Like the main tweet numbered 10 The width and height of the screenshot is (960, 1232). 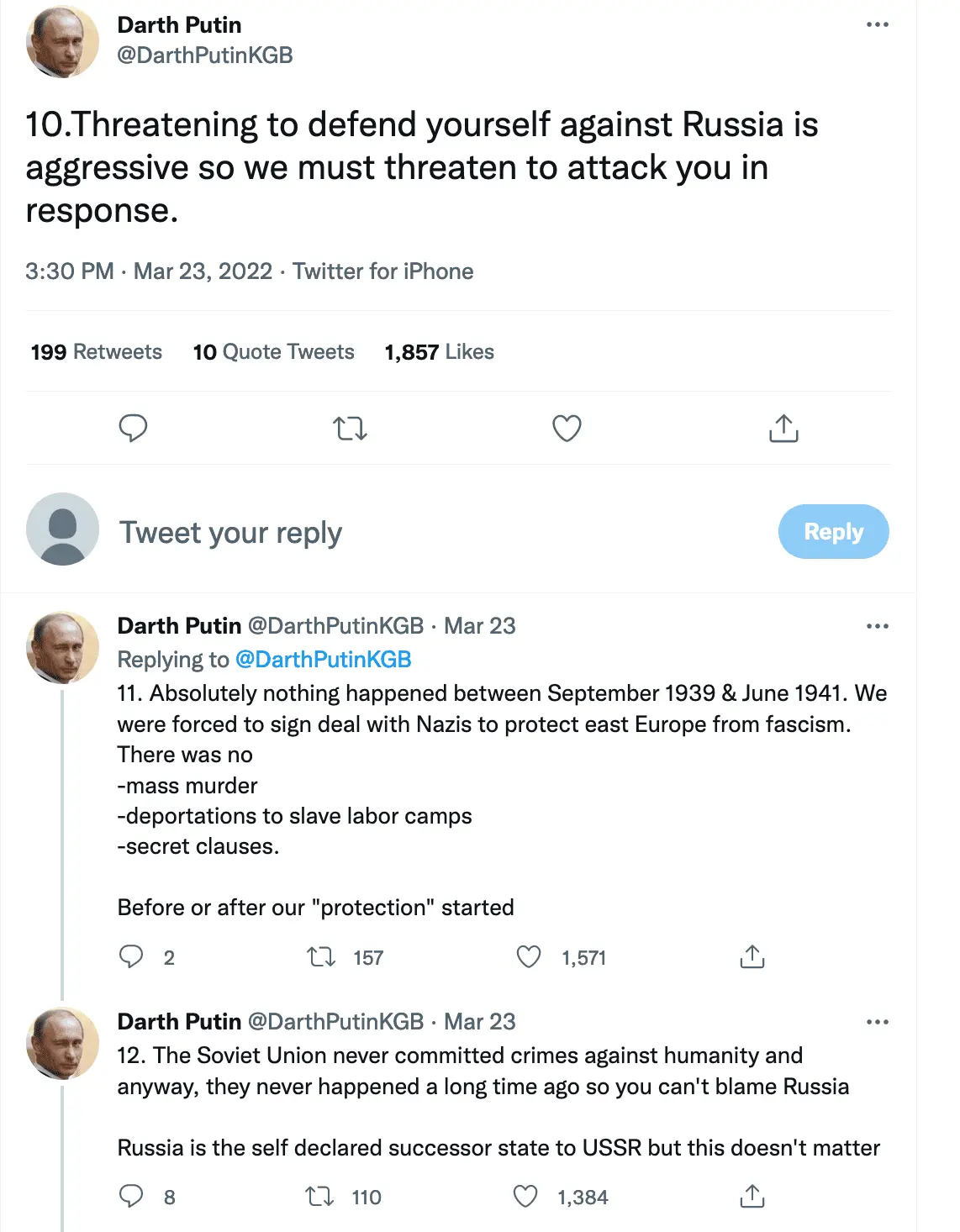click(x=567, y=429)
